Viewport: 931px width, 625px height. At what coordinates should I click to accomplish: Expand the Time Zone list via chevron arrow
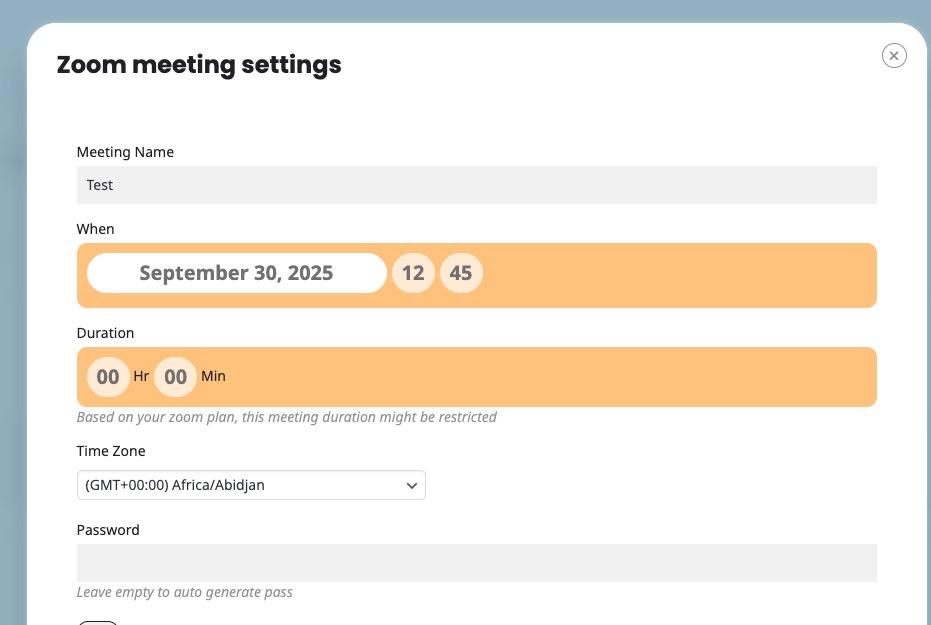[411, 486]
